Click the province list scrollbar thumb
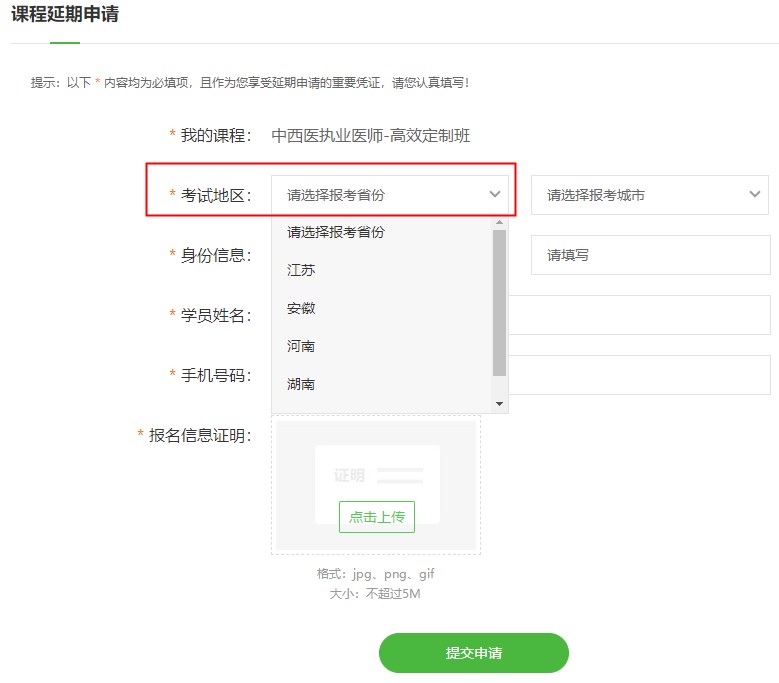The width and height of the screenshot is (779, 683). pos(499,302)
